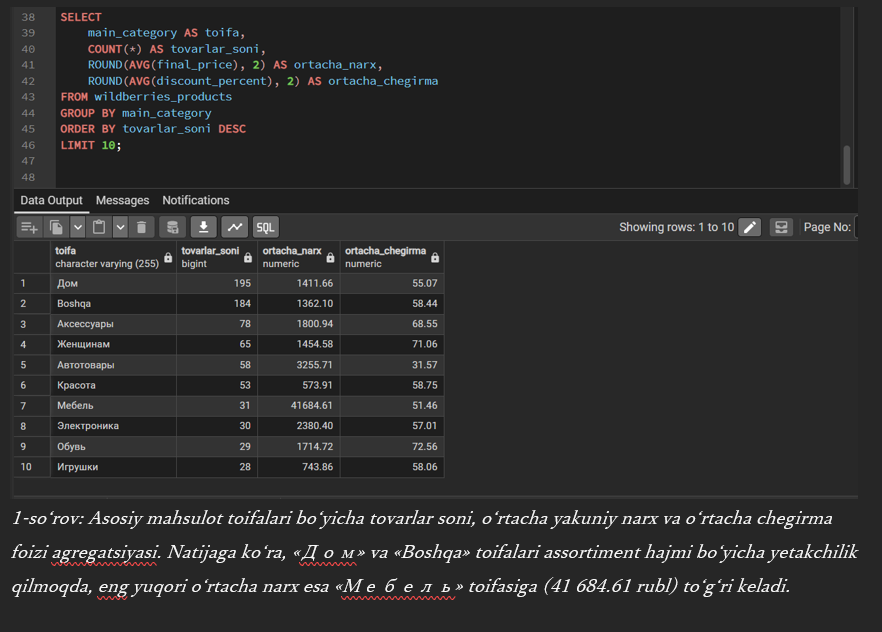Screen dimensions: 882x632
Task: Click the LIMIT 10 line in editor
Action: click(91, 145)
